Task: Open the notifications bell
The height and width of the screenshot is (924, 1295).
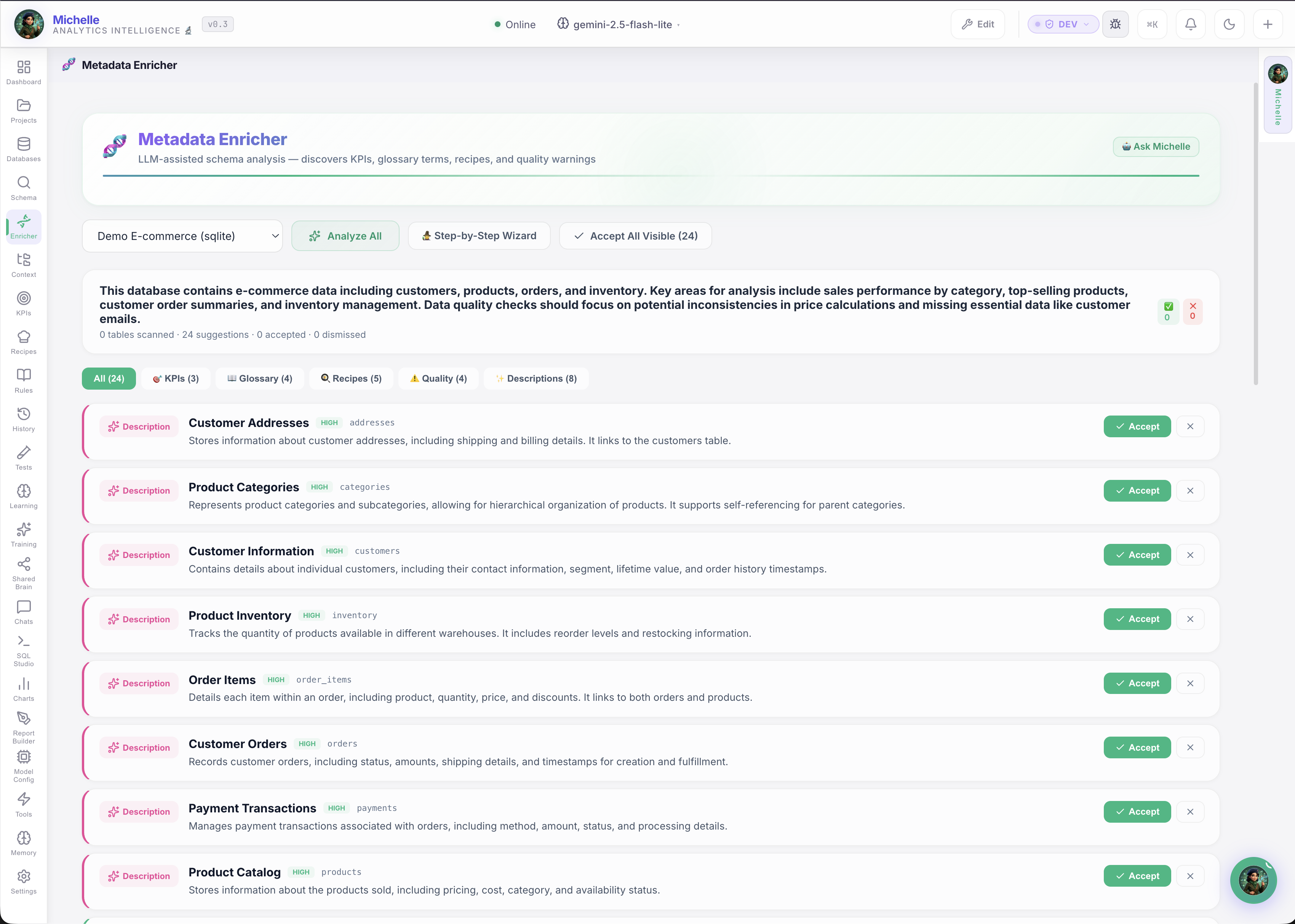Action: coord(1191,24)
